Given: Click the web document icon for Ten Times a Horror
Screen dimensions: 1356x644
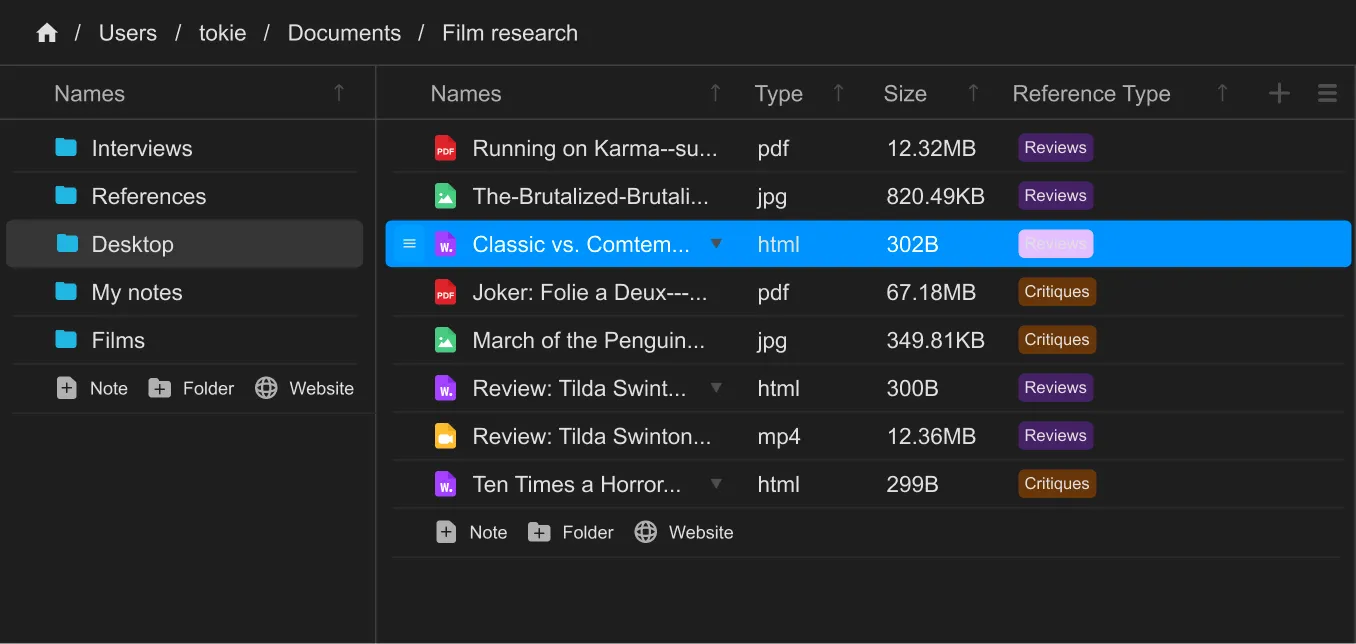Looking at the screenshot, I should pos(445,485).
